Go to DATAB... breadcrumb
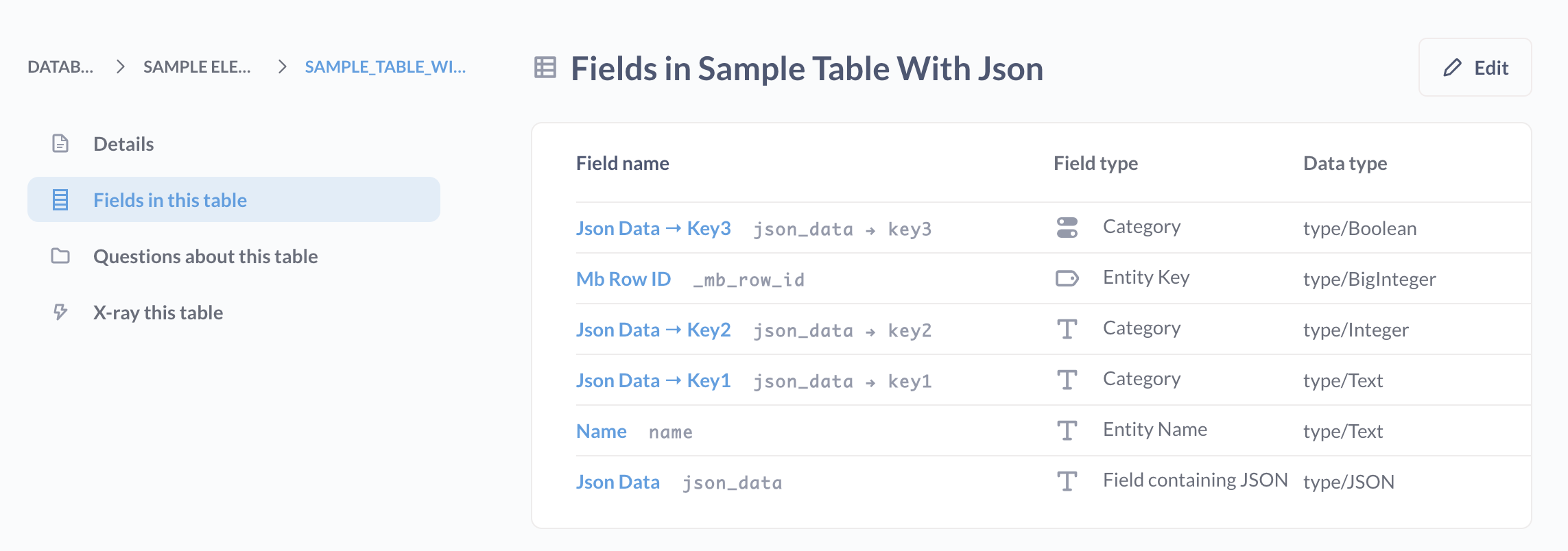This screenshot has width=1568, height=551. (60, 67)
